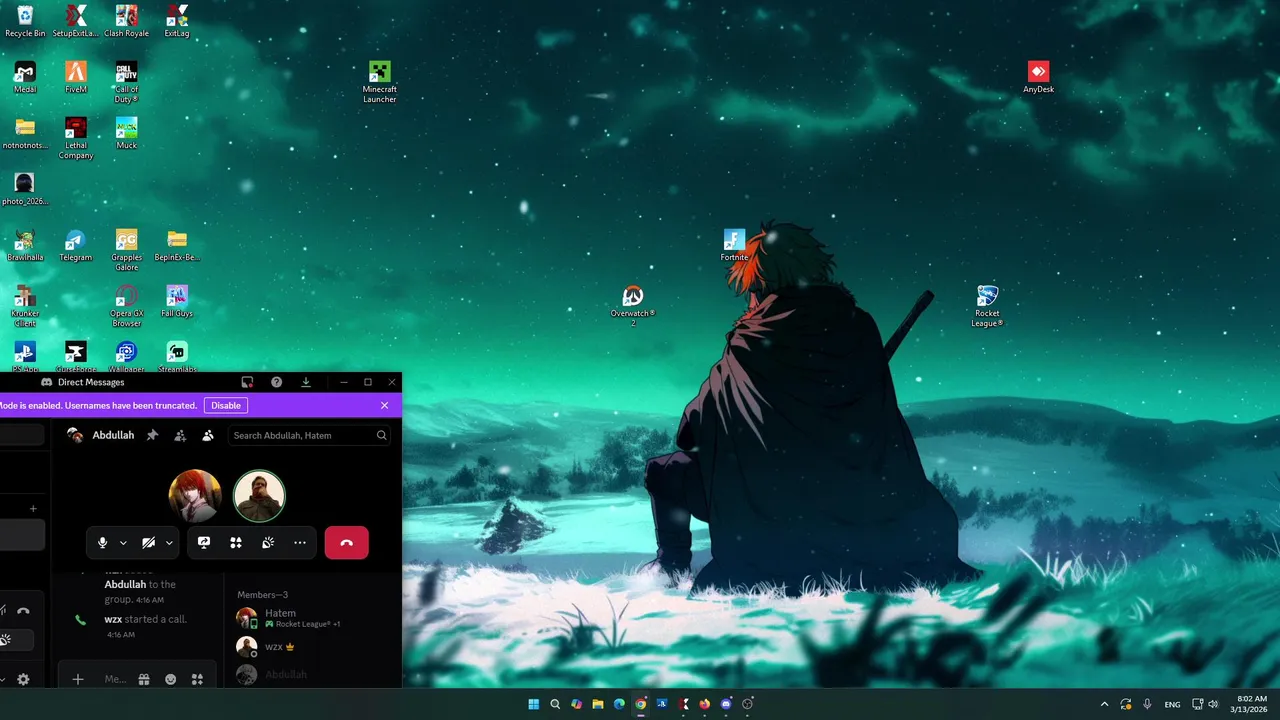Select the Clash Royale desktop icon

pyautogui.click(x=126, y=21)
